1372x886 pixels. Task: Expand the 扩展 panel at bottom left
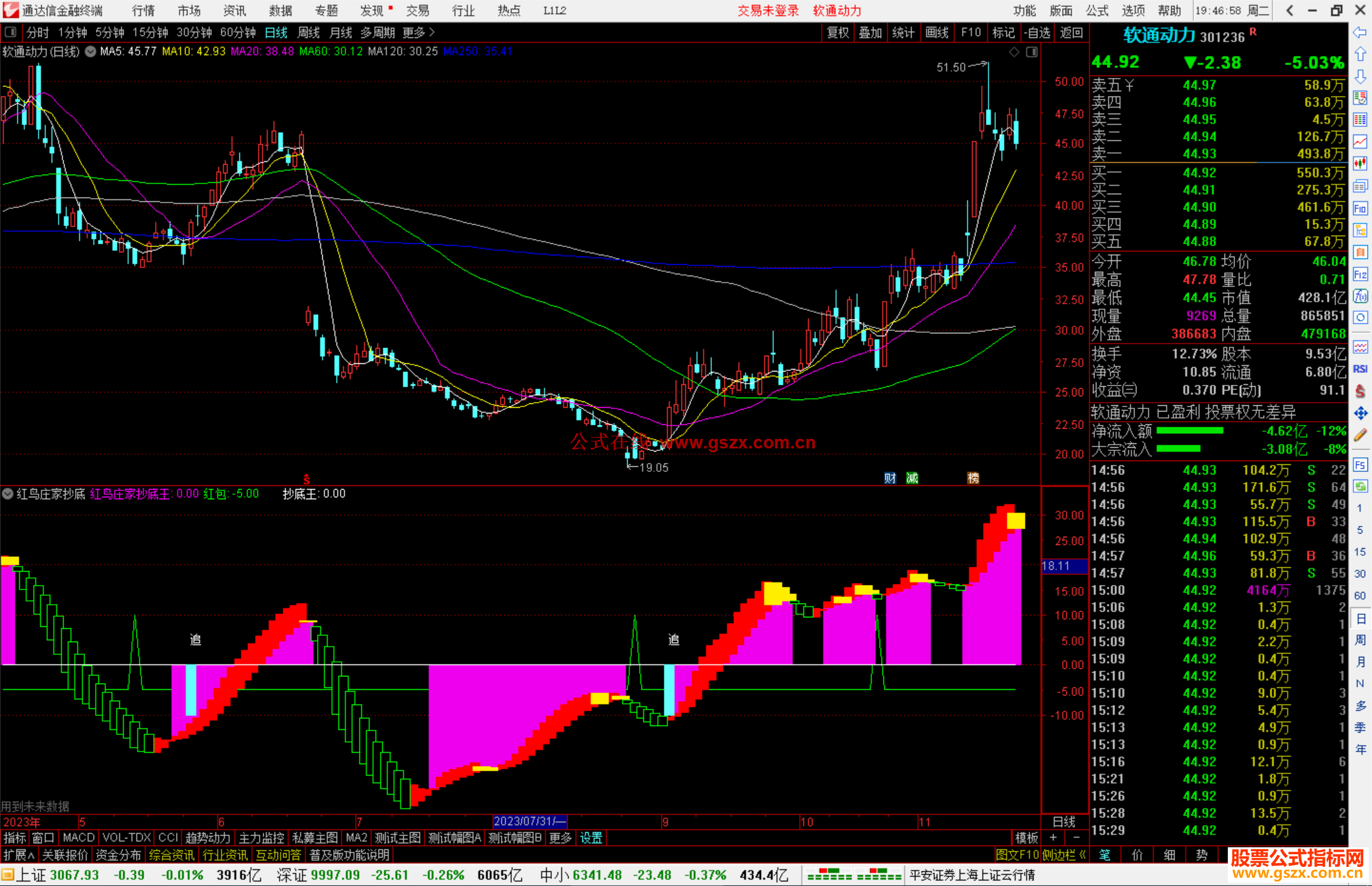(x=18, y=855)
